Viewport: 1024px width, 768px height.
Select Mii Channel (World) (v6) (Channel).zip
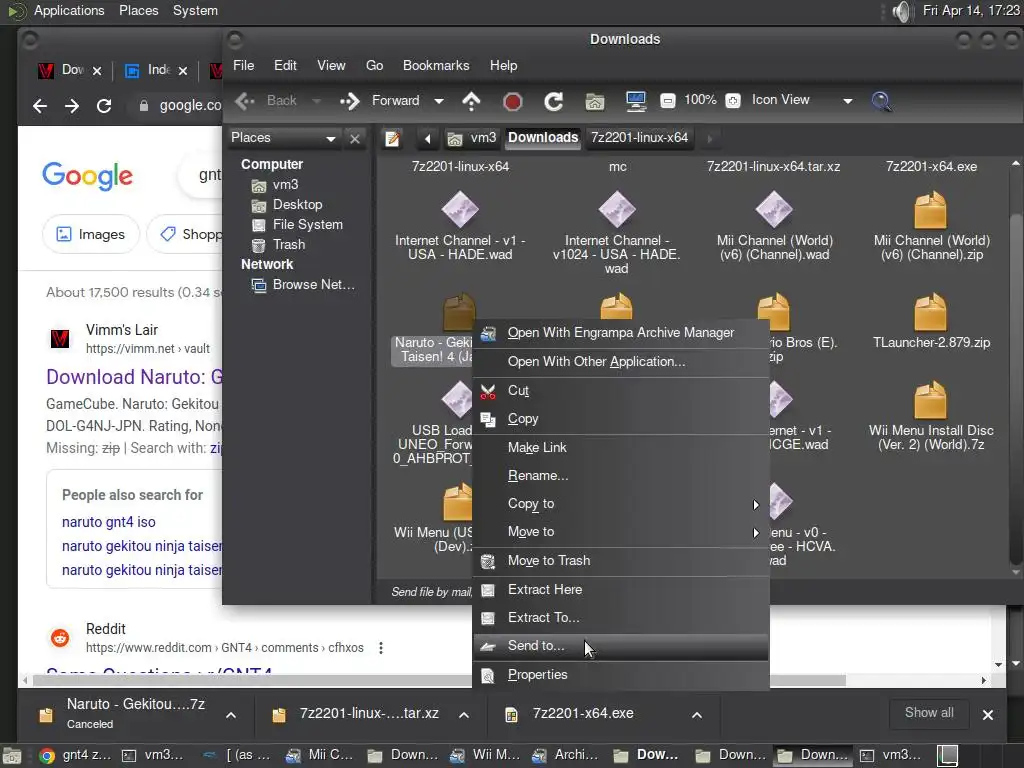(931, 226)
